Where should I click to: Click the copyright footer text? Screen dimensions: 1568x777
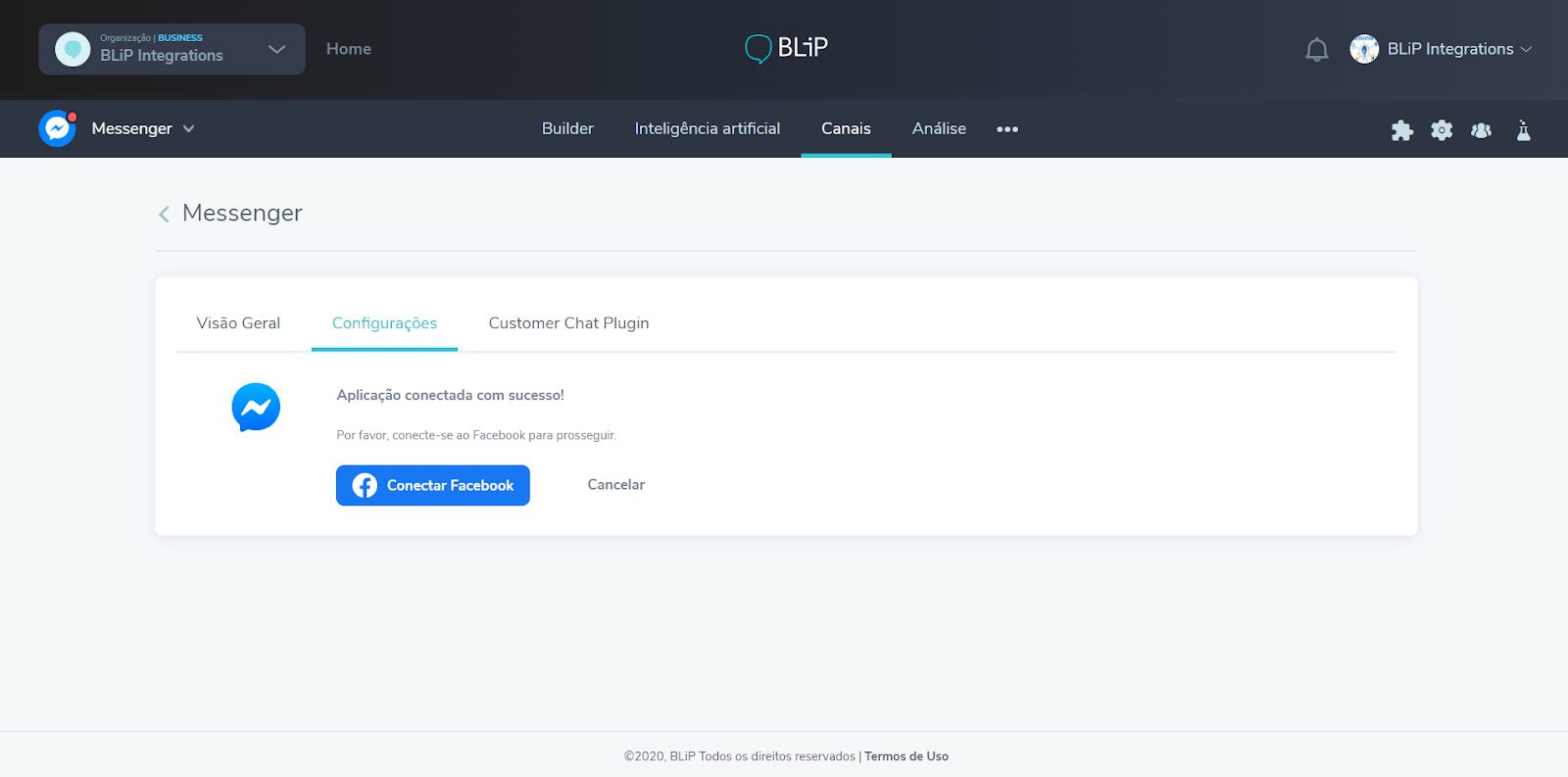[x=740, y=756]
